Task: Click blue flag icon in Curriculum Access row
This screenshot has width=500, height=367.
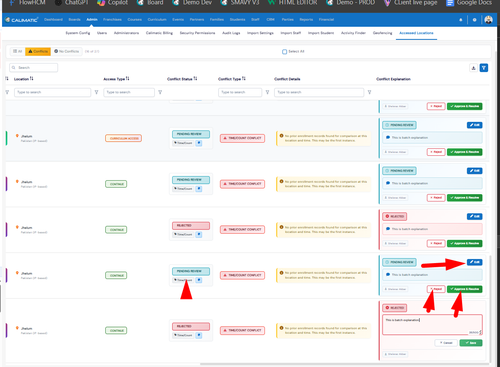Action: (x=199, y=143)
